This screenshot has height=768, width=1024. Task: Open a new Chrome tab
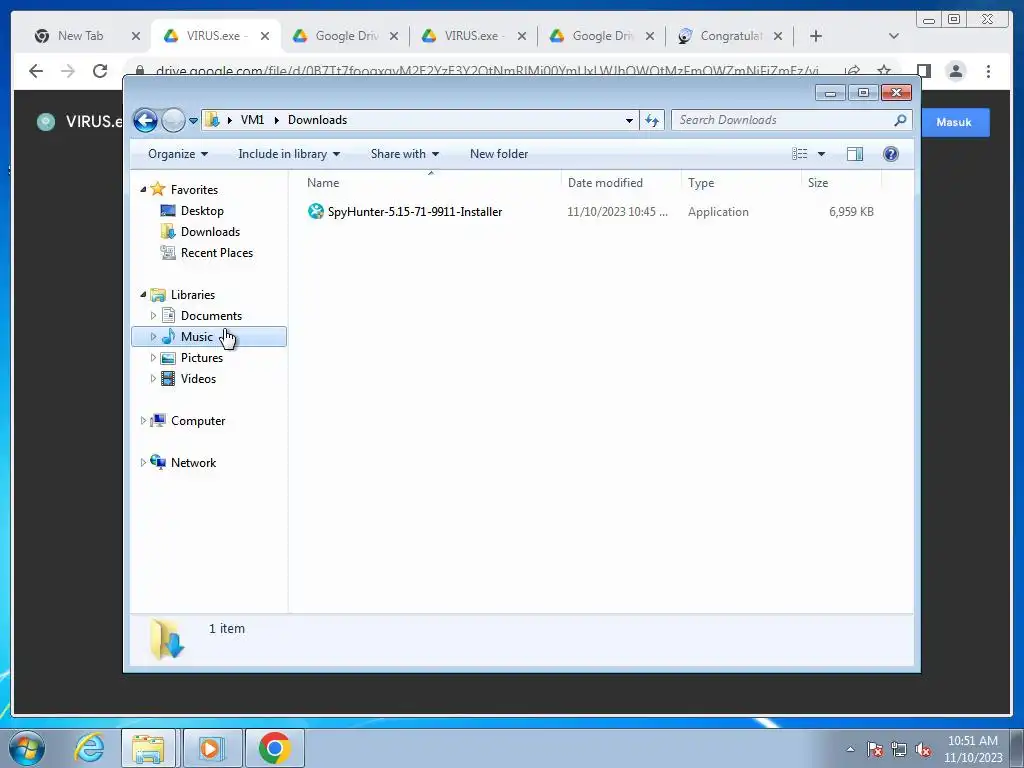pos(815,36)
